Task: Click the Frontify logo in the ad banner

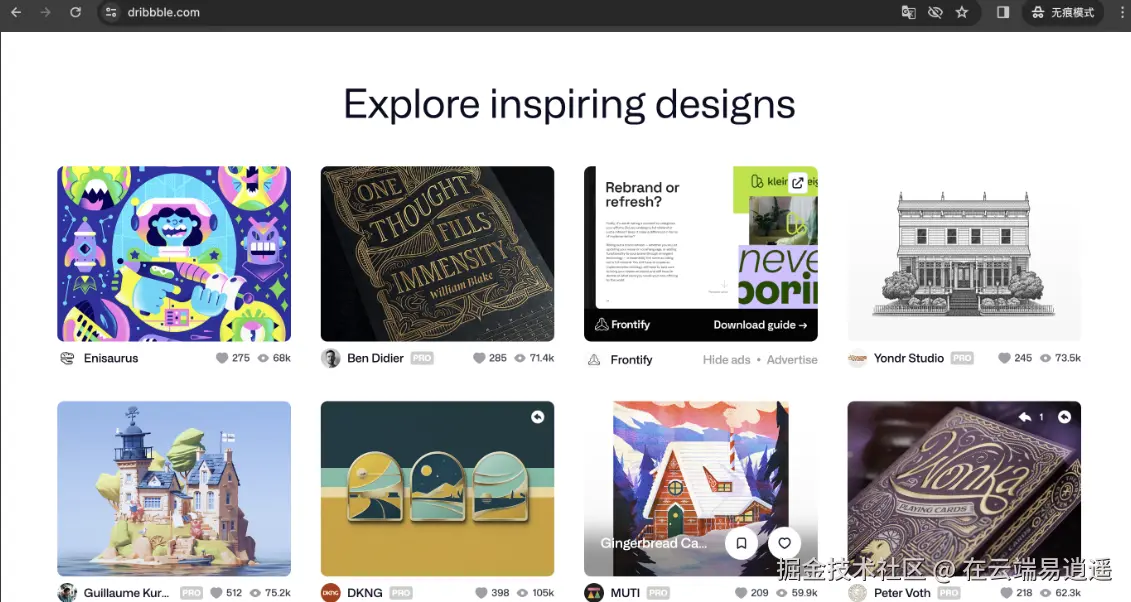Action: click(x=622, y=324)
